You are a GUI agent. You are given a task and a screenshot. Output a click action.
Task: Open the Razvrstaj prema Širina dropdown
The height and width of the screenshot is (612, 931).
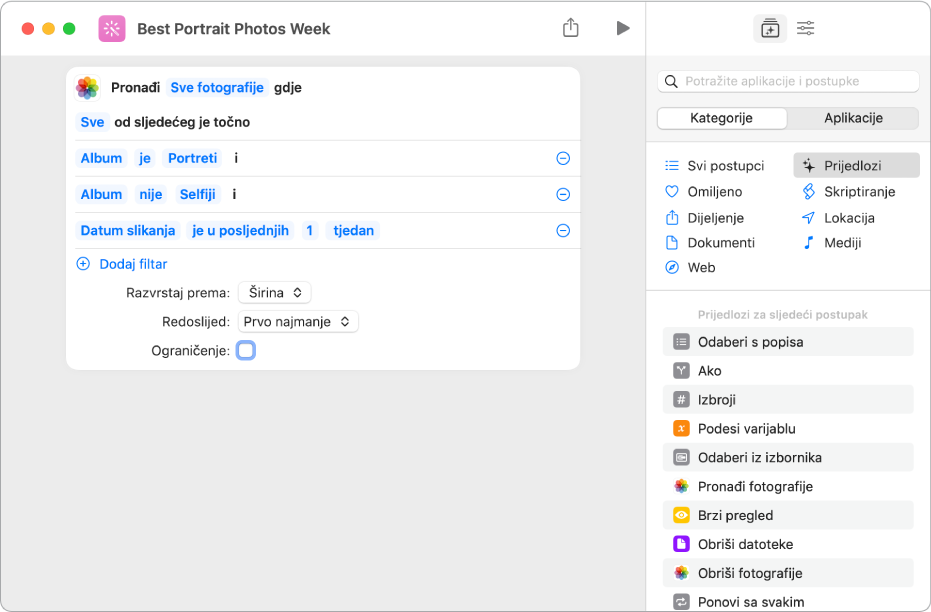pyautogui.click(x=275, y=293)
